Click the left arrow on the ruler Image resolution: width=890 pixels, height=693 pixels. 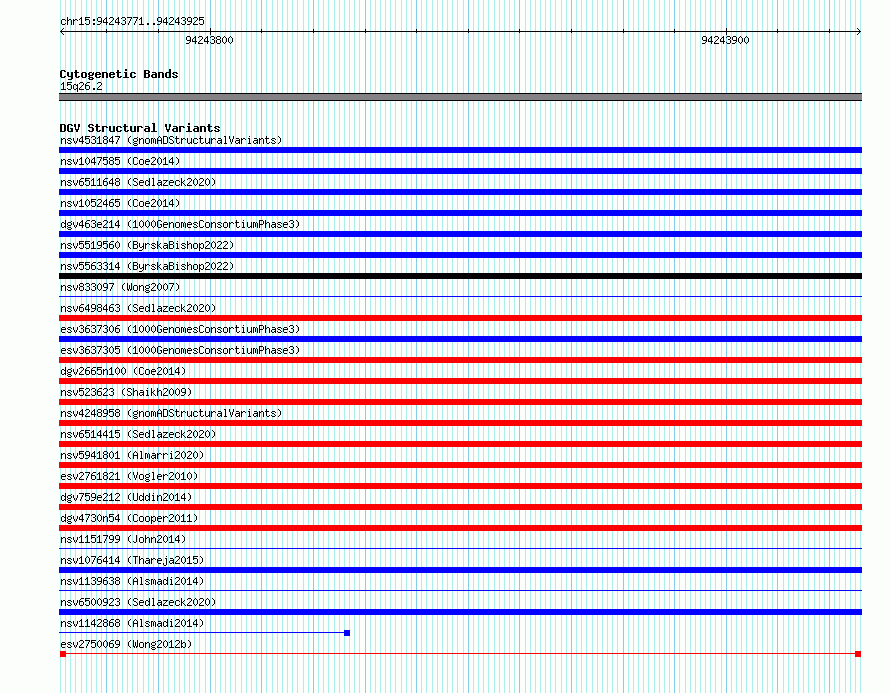click(x=62, y=32)
